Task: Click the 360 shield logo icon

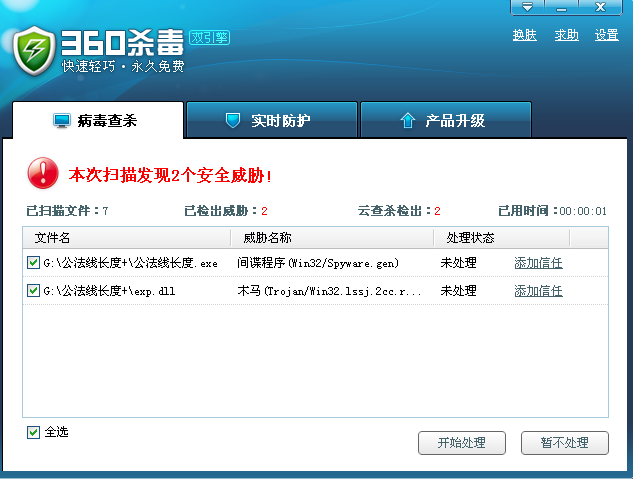Action: pos(34,50)
